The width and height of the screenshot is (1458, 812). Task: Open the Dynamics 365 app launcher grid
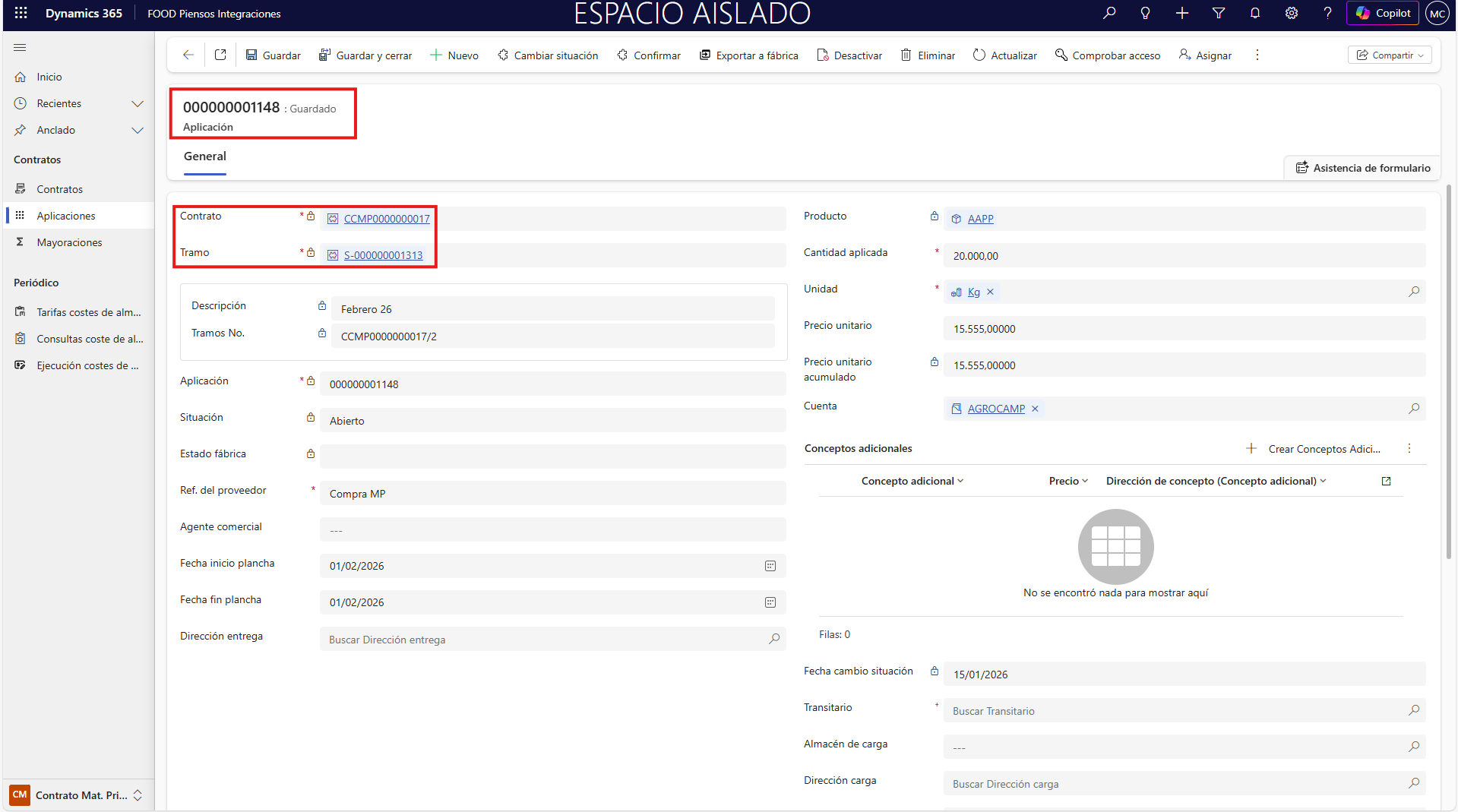[21, 13]
